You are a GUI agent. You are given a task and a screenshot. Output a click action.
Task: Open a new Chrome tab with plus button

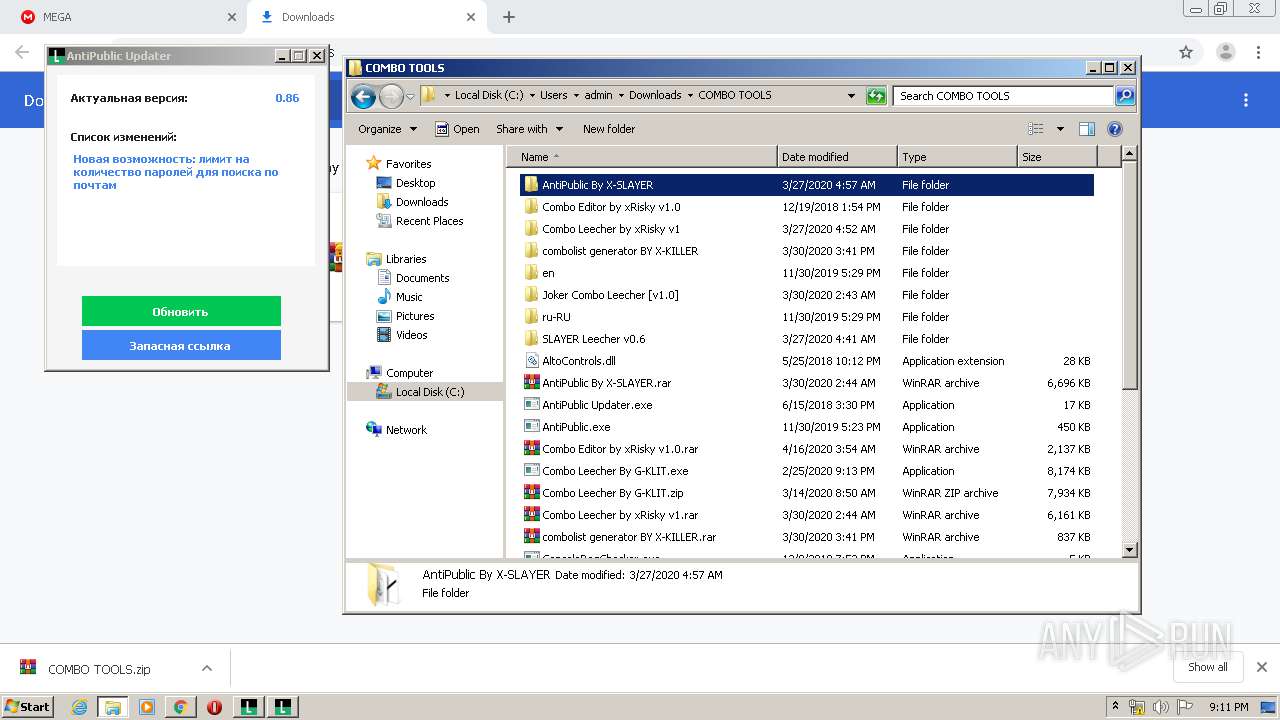[509, 17]
